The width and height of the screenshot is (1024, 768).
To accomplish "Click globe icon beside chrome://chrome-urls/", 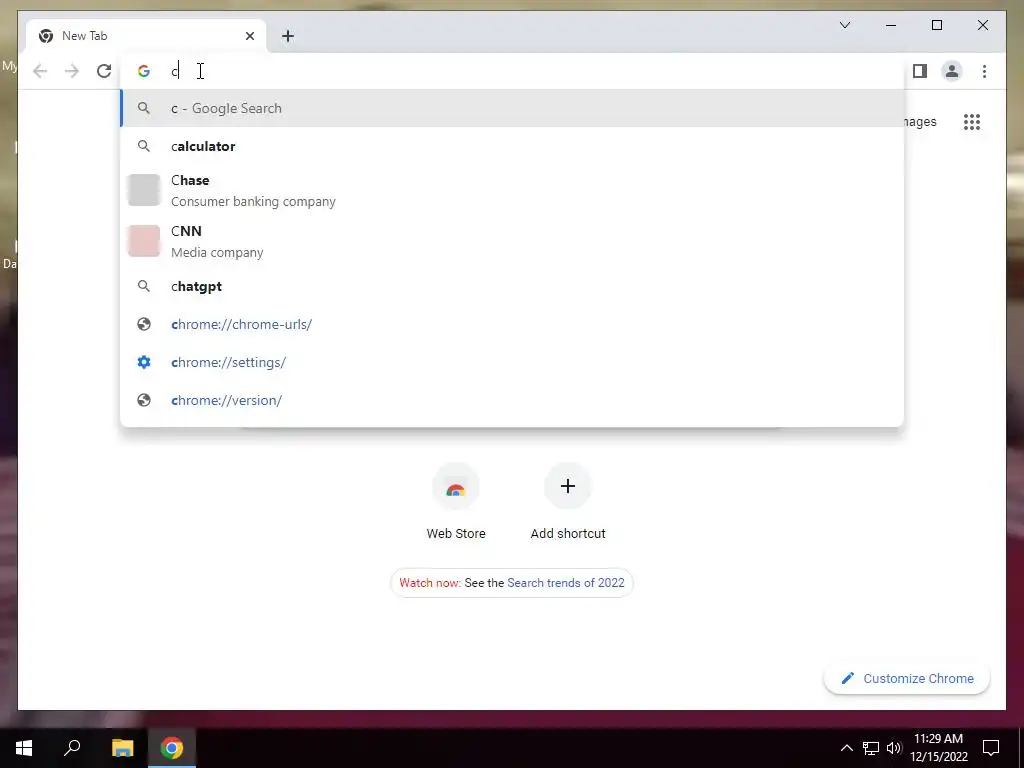I will point(144,325).
